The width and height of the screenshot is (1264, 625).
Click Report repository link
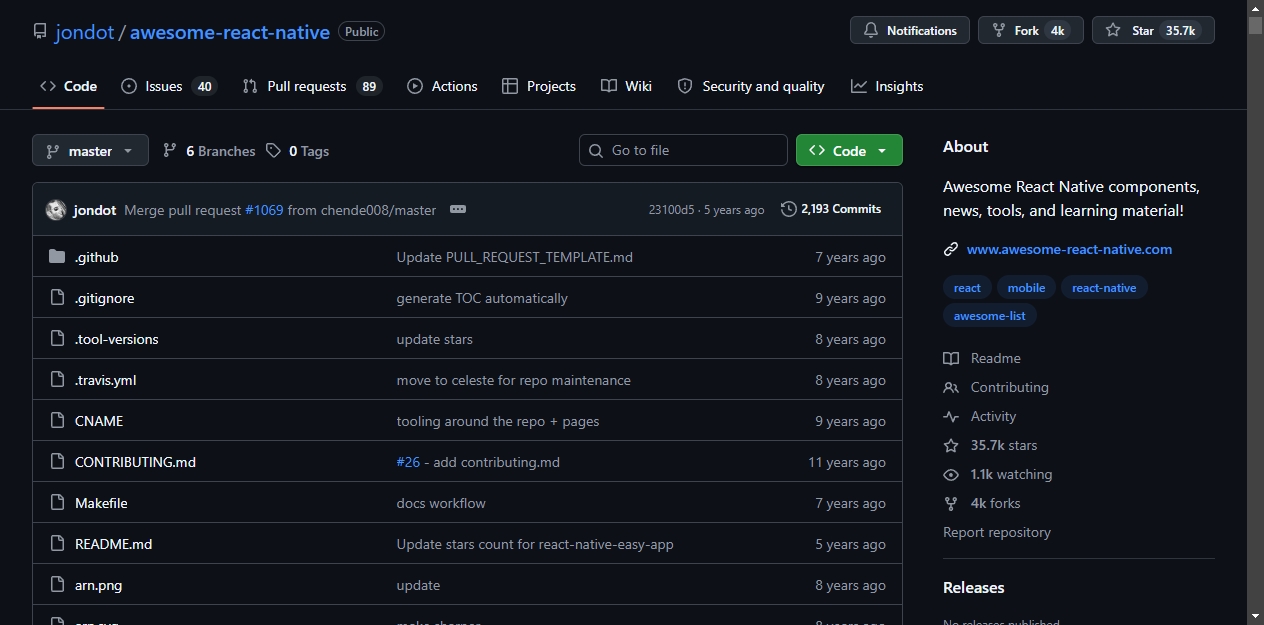point(997,532)
